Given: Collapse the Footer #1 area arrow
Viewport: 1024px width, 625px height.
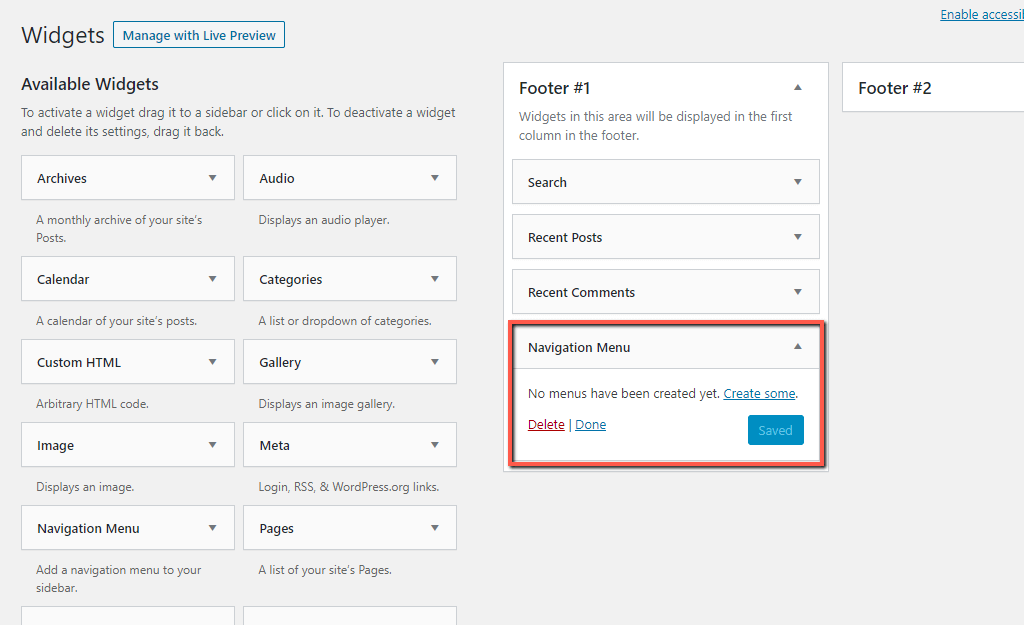Looking at the screenshot, I should pos(797,88).
